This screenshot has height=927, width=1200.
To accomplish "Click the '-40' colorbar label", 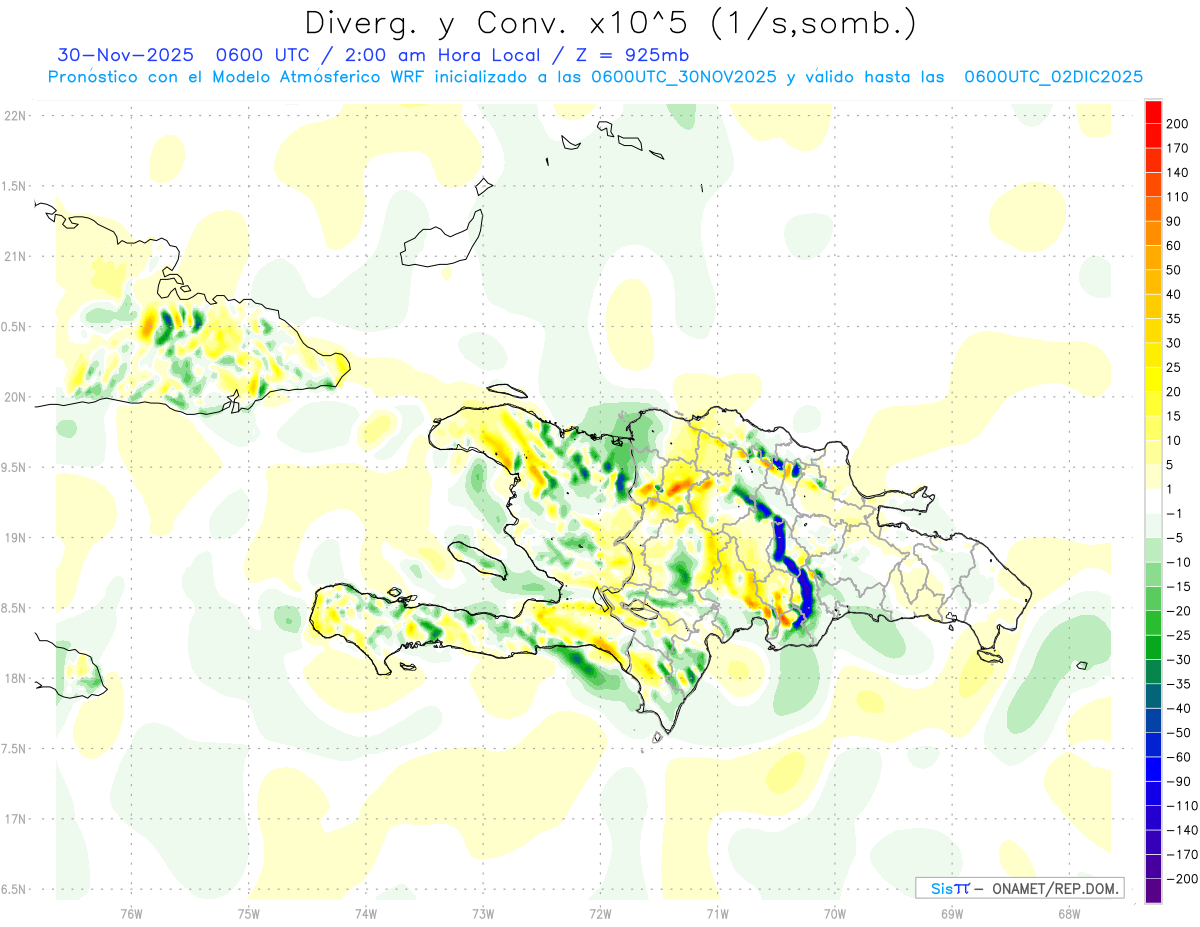I will coord(1179,709).
